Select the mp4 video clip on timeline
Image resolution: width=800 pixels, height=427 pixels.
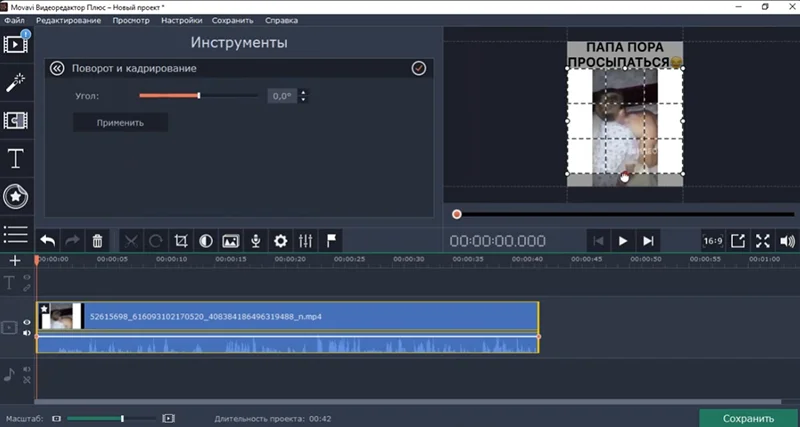pos(287,316)
